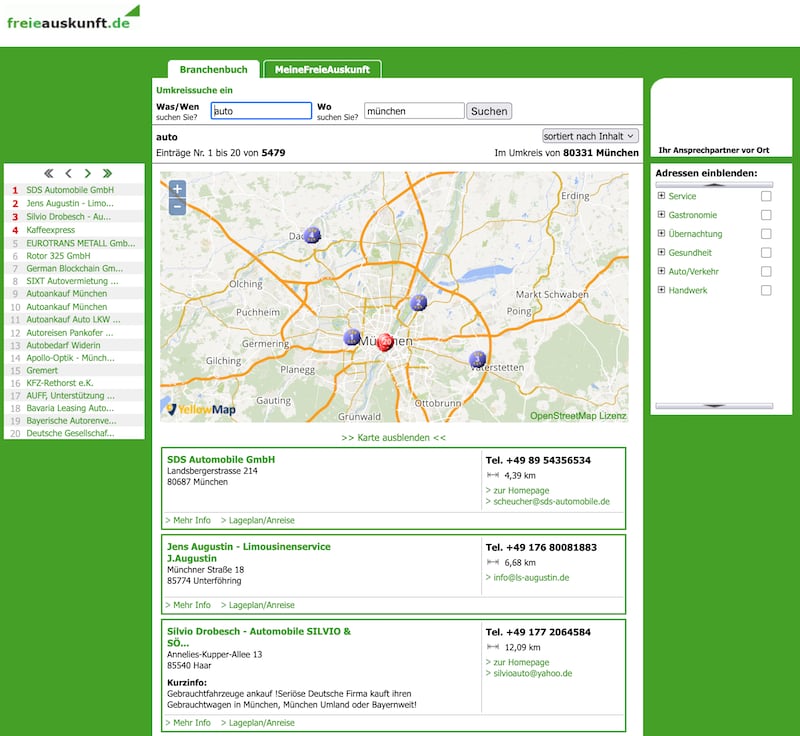Click the 'Karte ausblenden' link
800x736 pixels.
pos(393,438)
